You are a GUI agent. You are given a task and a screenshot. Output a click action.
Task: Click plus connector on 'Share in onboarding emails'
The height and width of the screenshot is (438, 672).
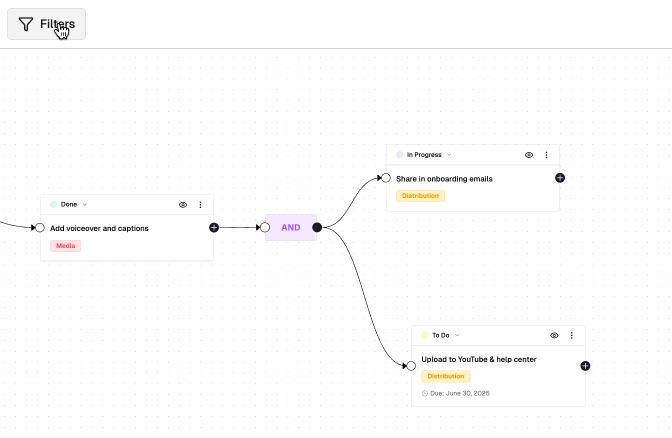click(x=560, y=178)
